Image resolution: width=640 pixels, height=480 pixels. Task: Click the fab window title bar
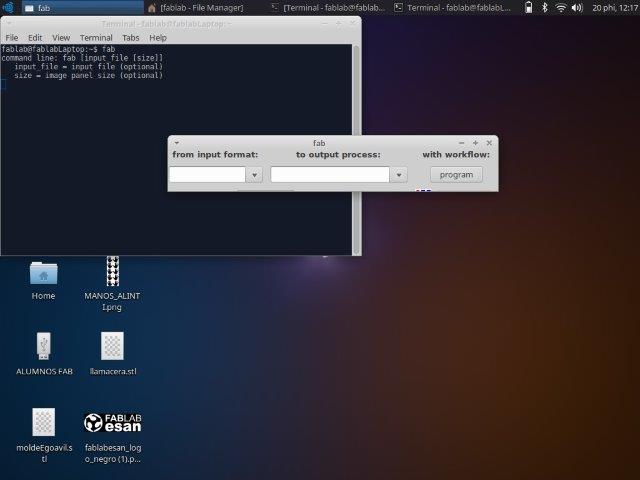pos(319,143)
